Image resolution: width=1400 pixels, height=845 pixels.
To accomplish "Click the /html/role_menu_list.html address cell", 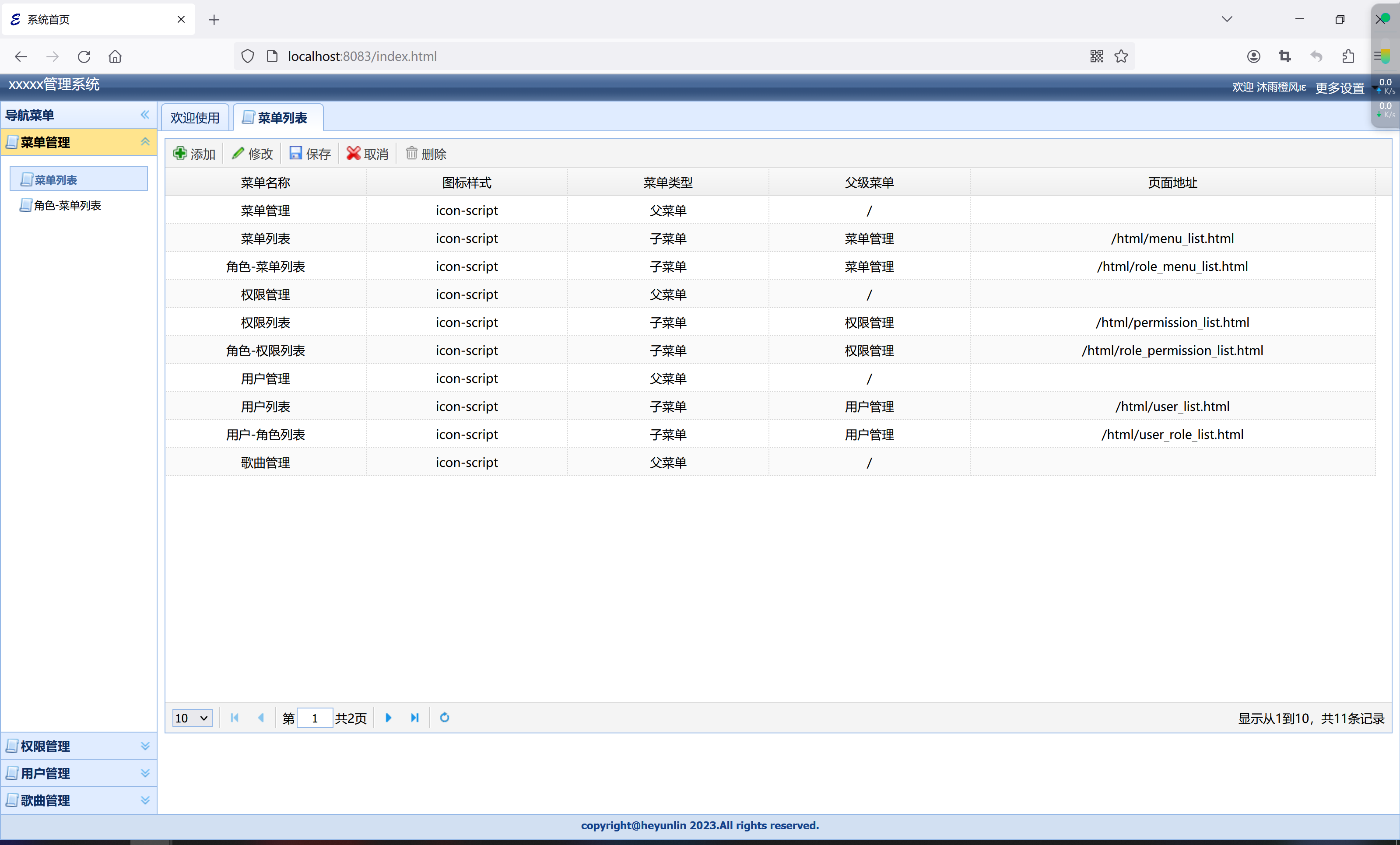I will [1172, 266].
